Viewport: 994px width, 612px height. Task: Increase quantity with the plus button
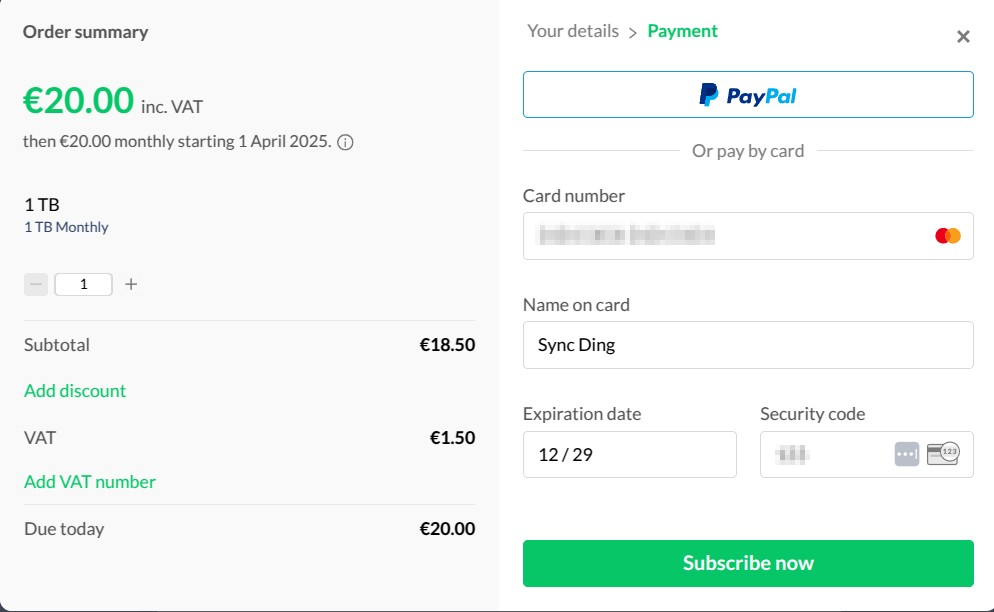(x=131, y=284)
